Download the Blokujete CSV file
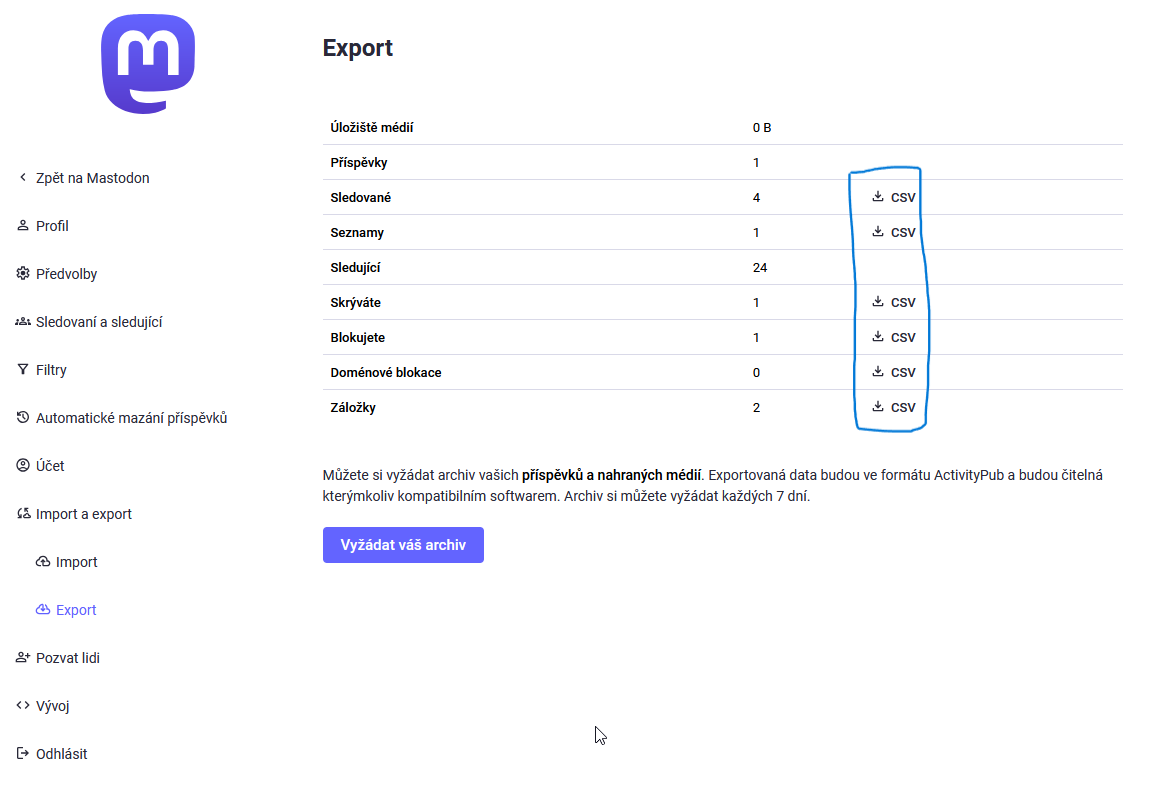This screenshot has height=794, width=1150. click(x=893, y=337)
